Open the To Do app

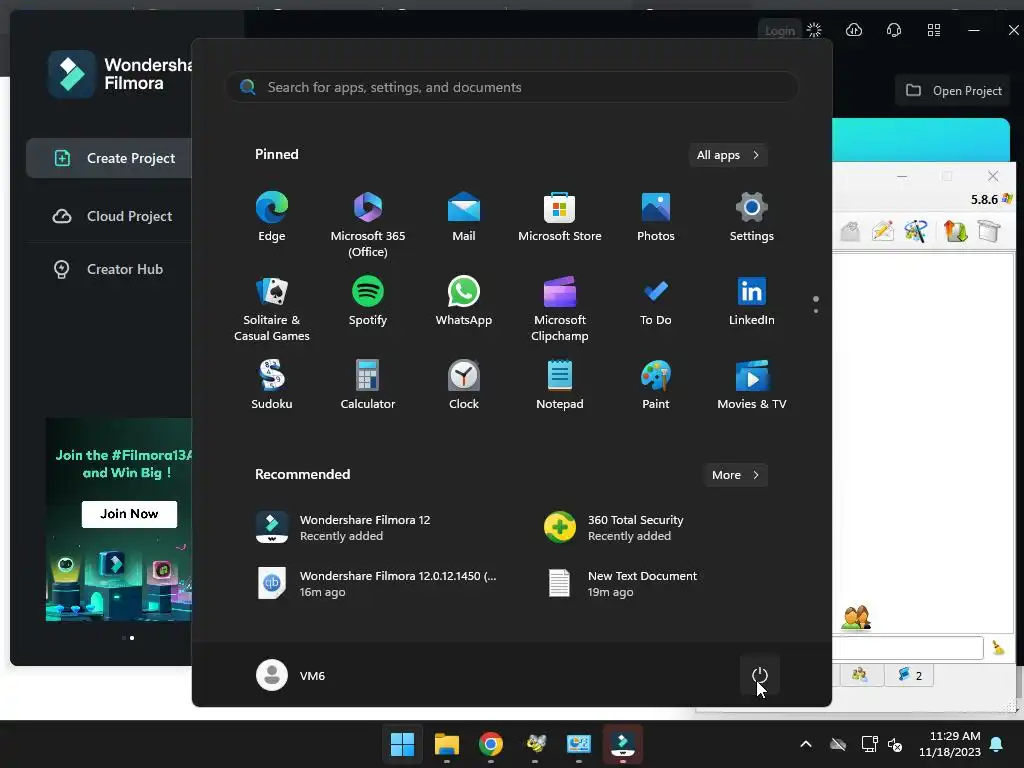click(656, 301)
